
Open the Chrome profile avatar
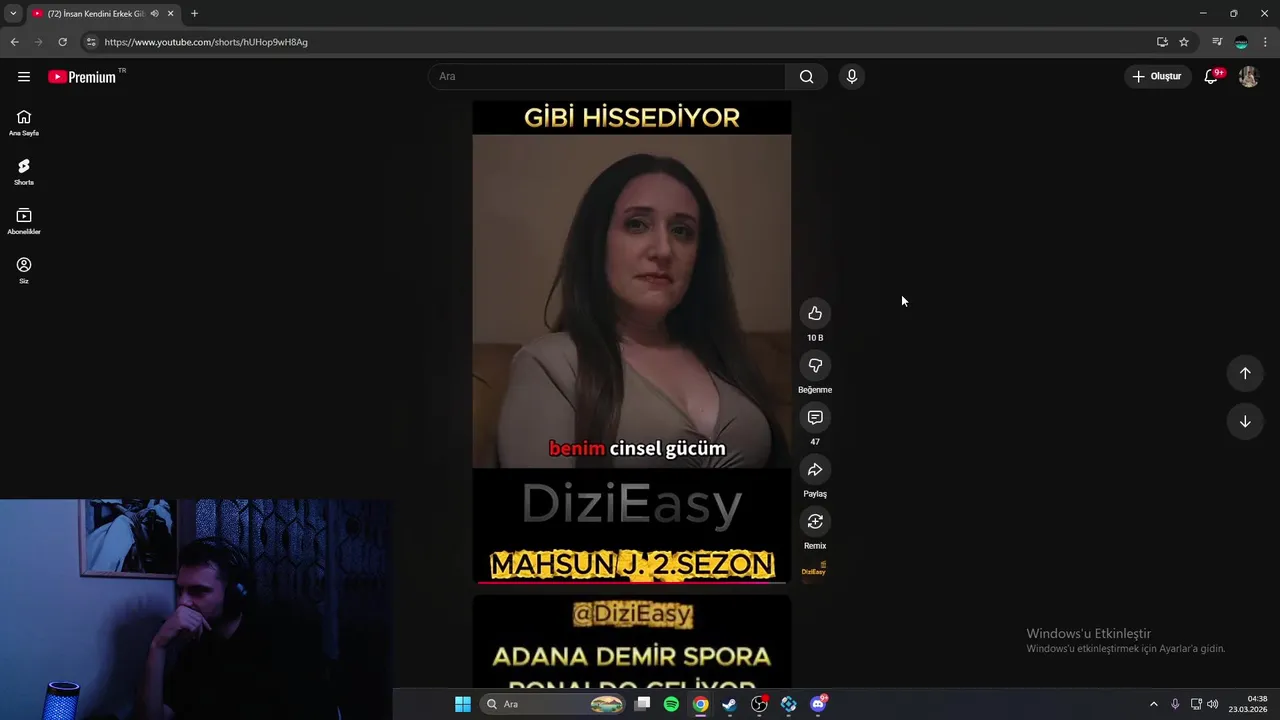1241,42
